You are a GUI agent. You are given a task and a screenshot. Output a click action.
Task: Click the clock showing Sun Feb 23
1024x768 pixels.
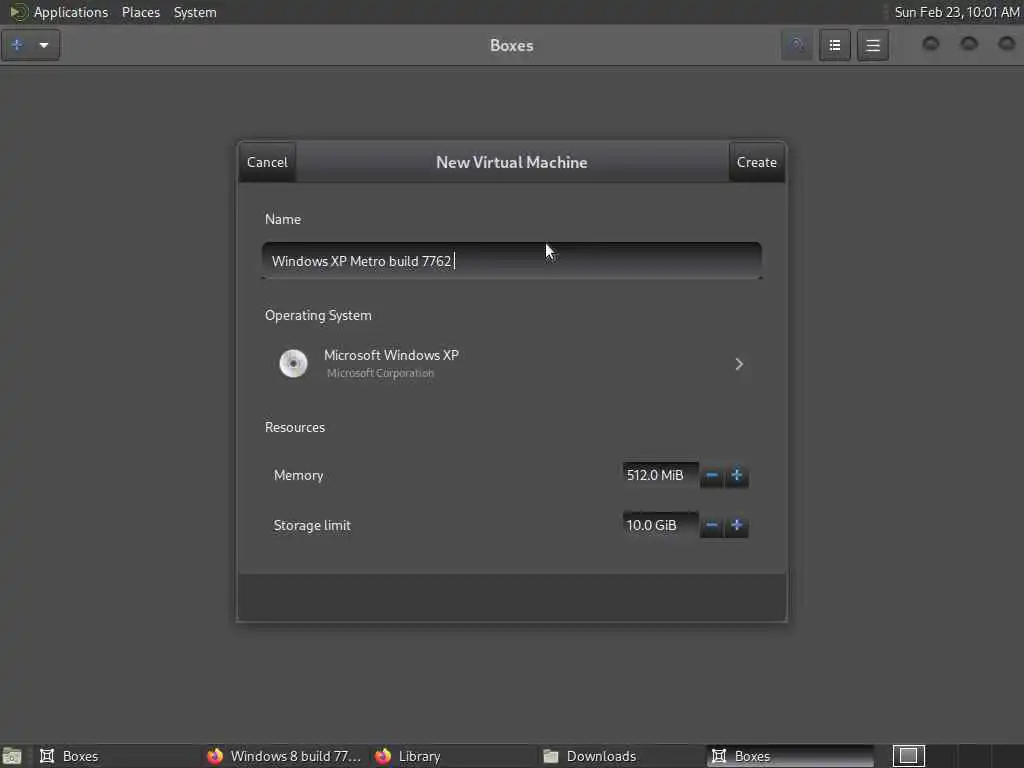coord(957,12)
